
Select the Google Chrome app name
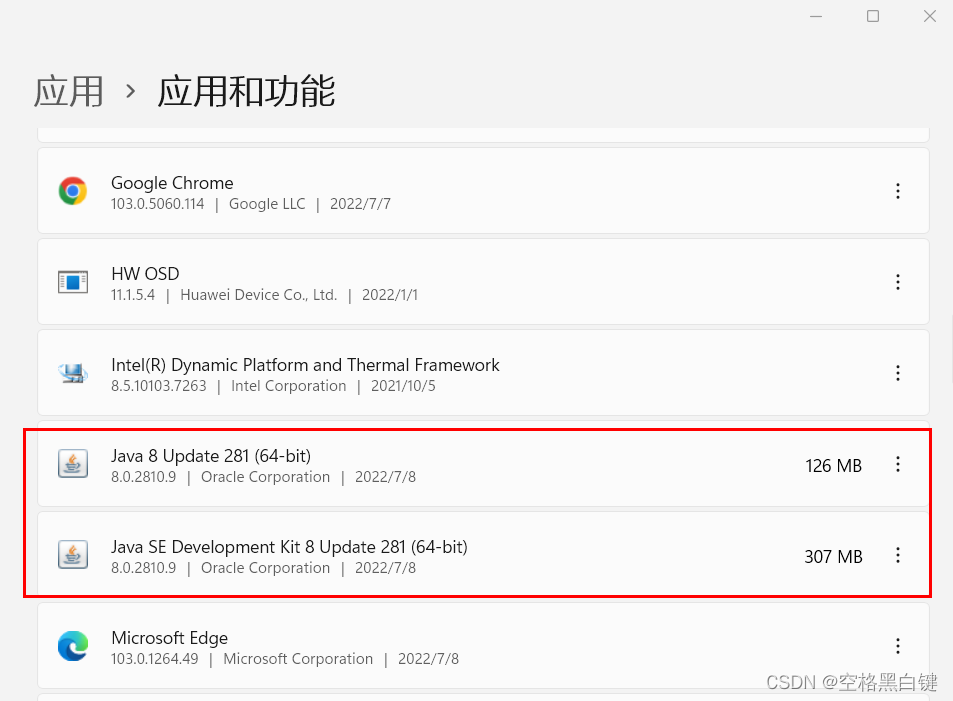172,183
